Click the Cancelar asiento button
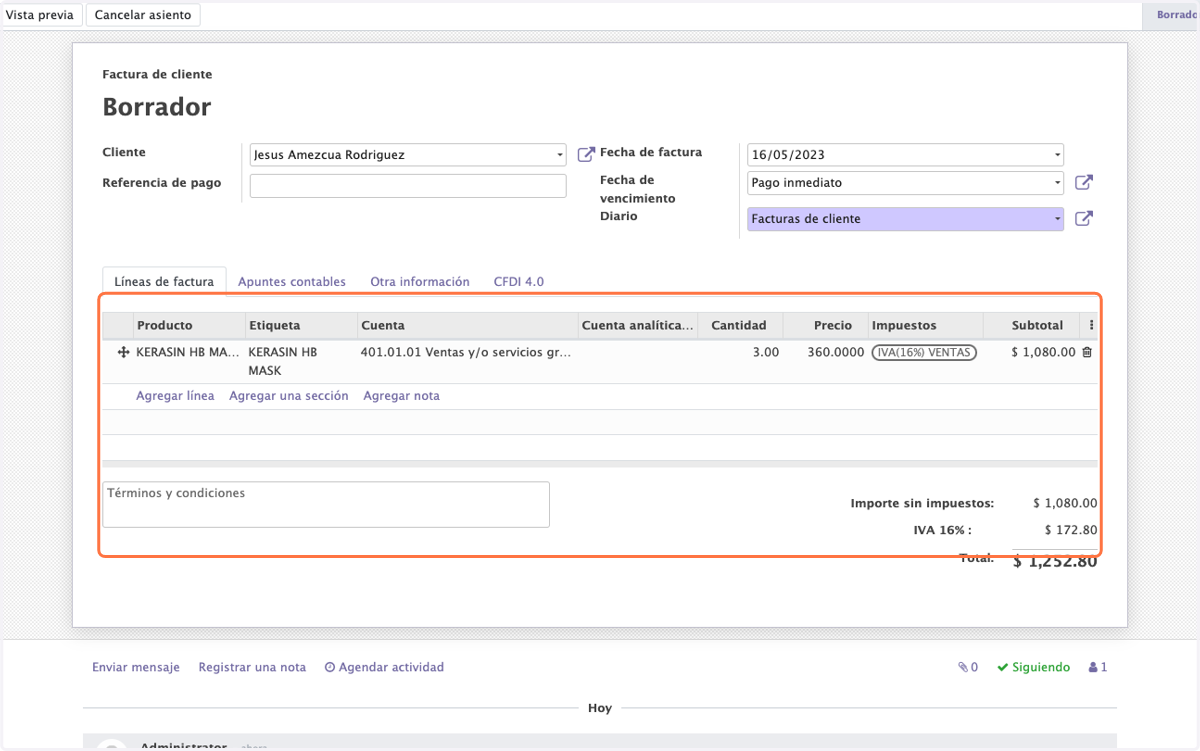The width and height of the screenshot is (1200, 751). (x=144, y=15)
